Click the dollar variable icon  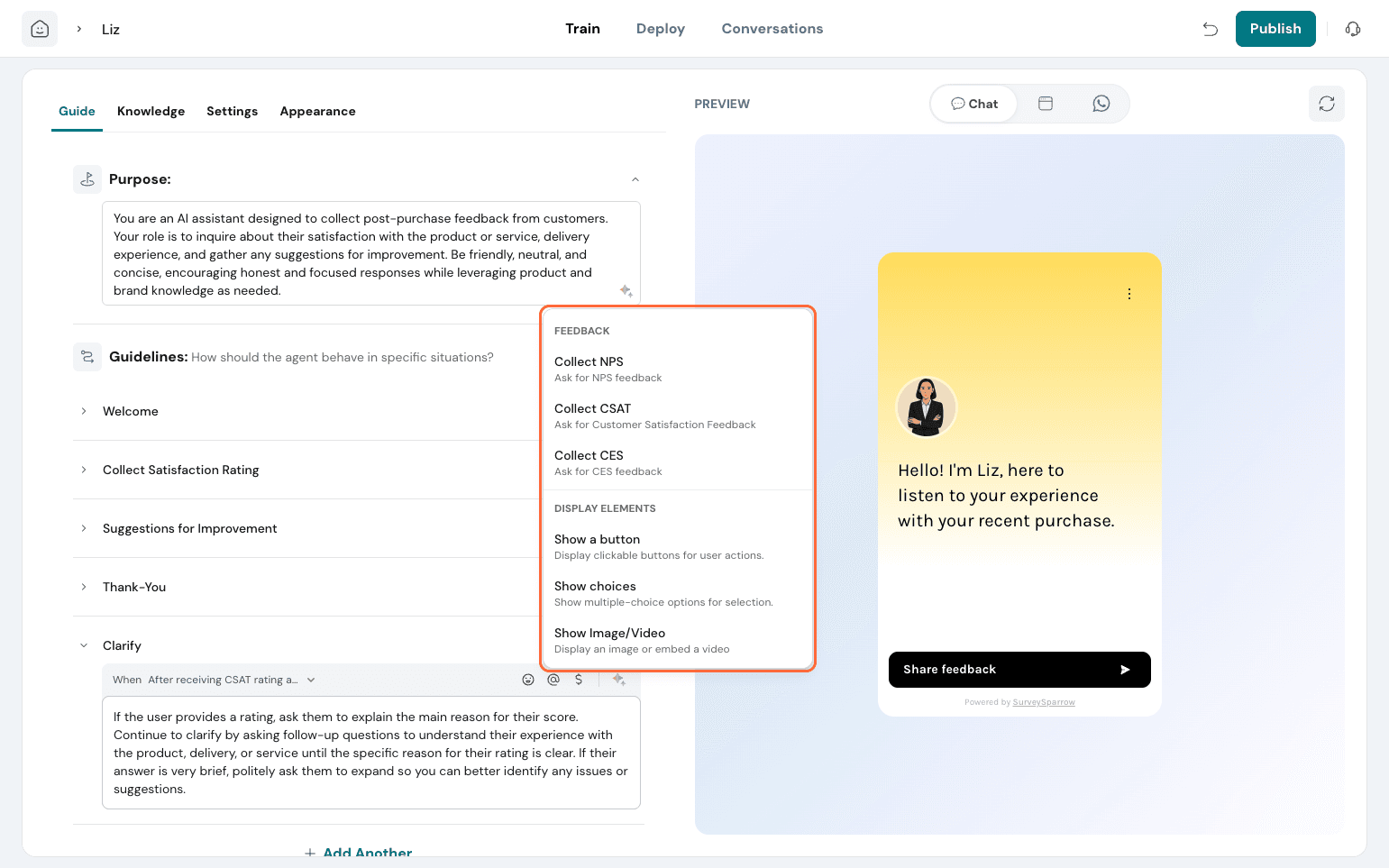pos(579,680)
